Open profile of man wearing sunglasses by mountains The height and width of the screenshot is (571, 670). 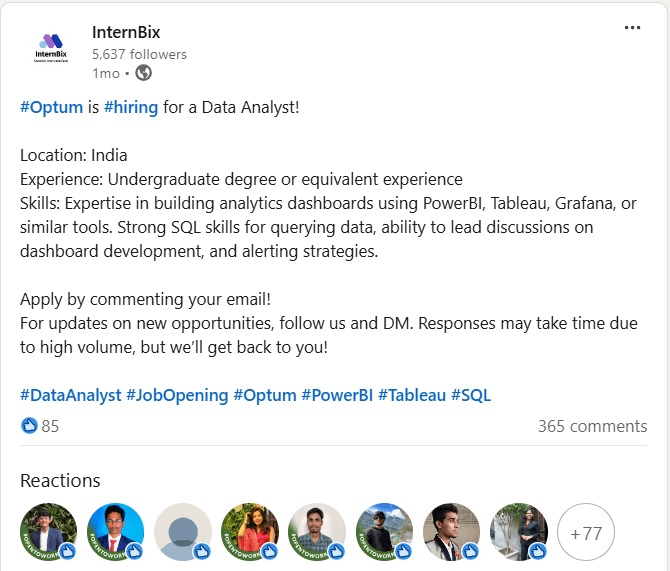[x=385, y=532]
